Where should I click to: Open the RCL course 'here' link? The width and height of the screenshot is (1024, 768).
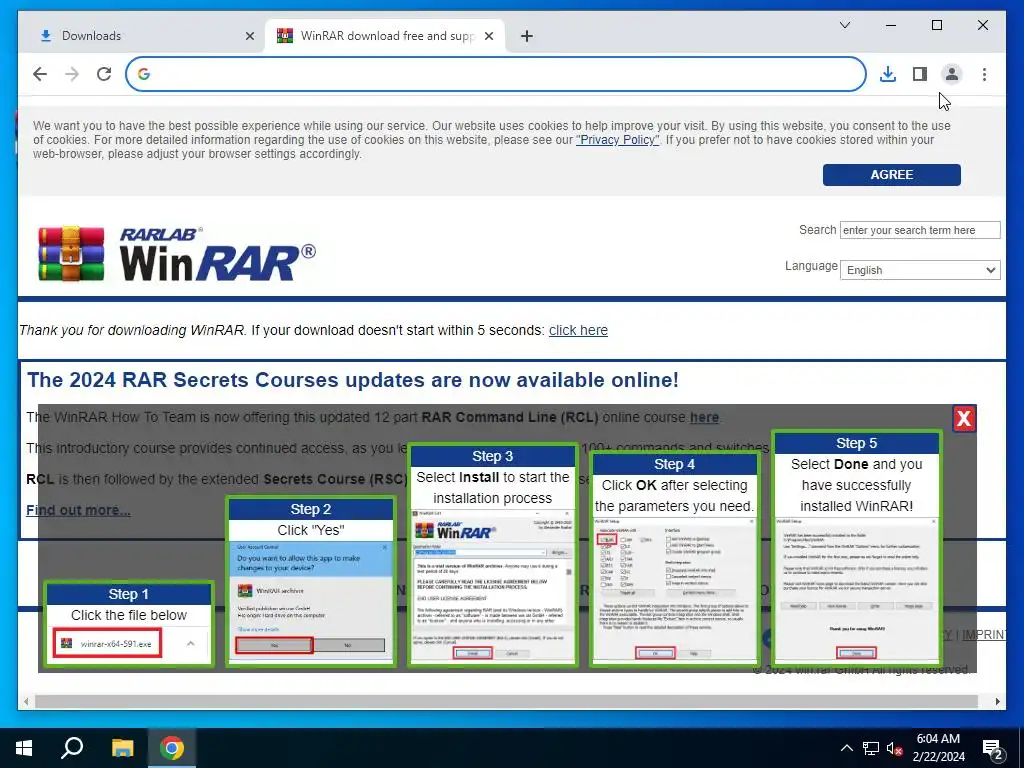pos(704,417)
